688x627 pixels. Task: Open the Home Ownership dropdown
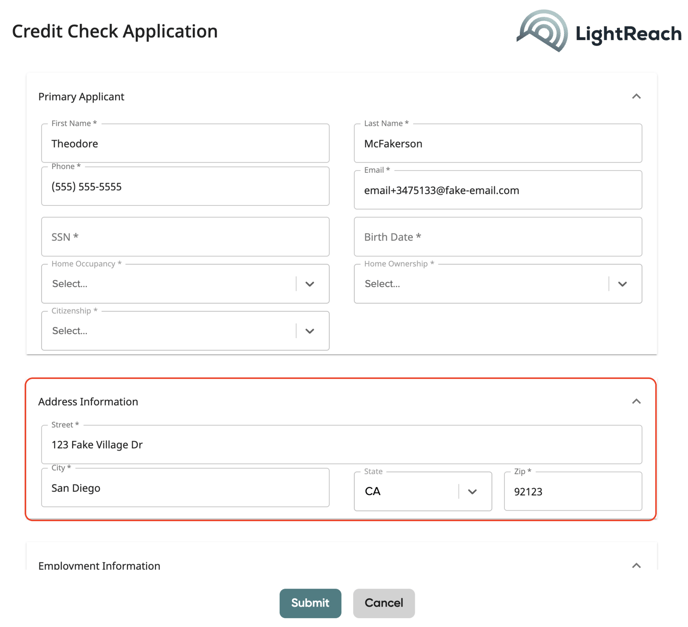click(498, 284)
